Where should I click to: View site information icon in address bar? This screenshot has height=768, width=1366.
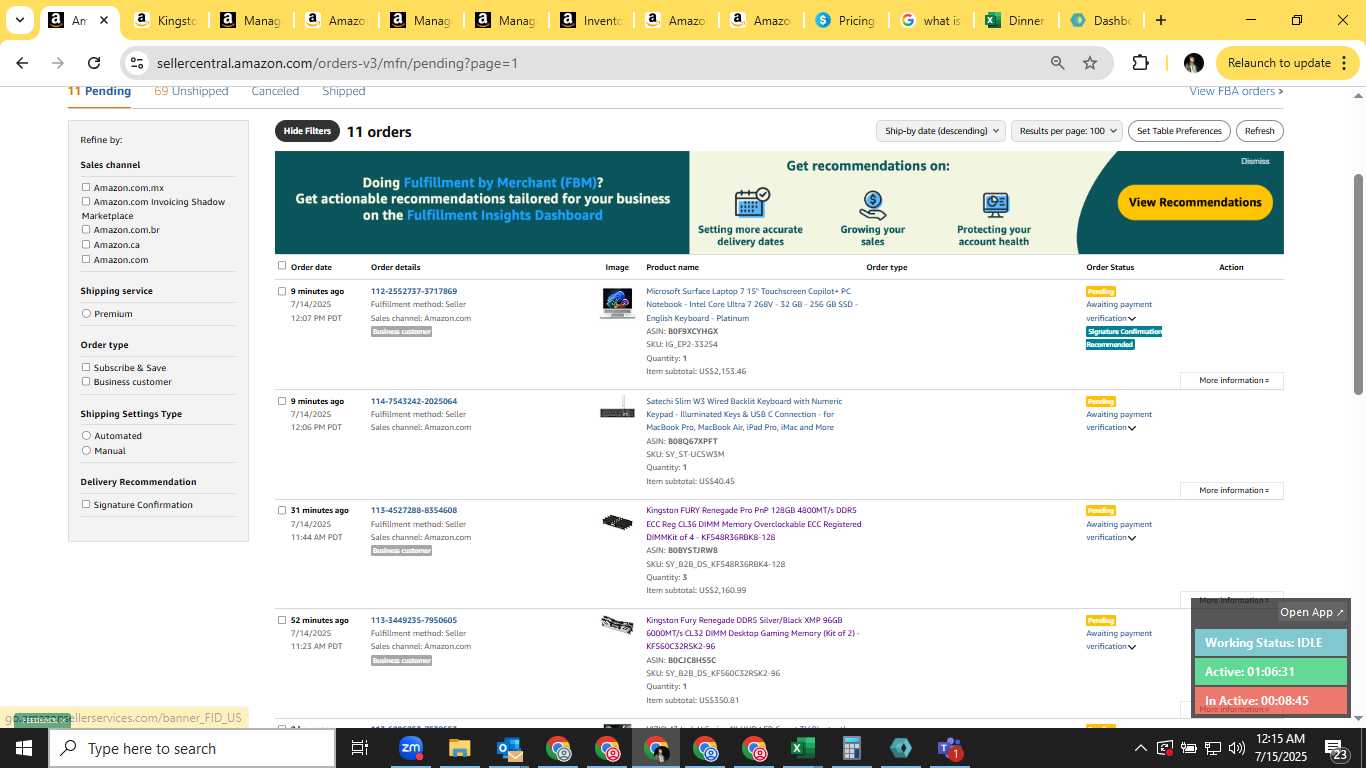138,63
